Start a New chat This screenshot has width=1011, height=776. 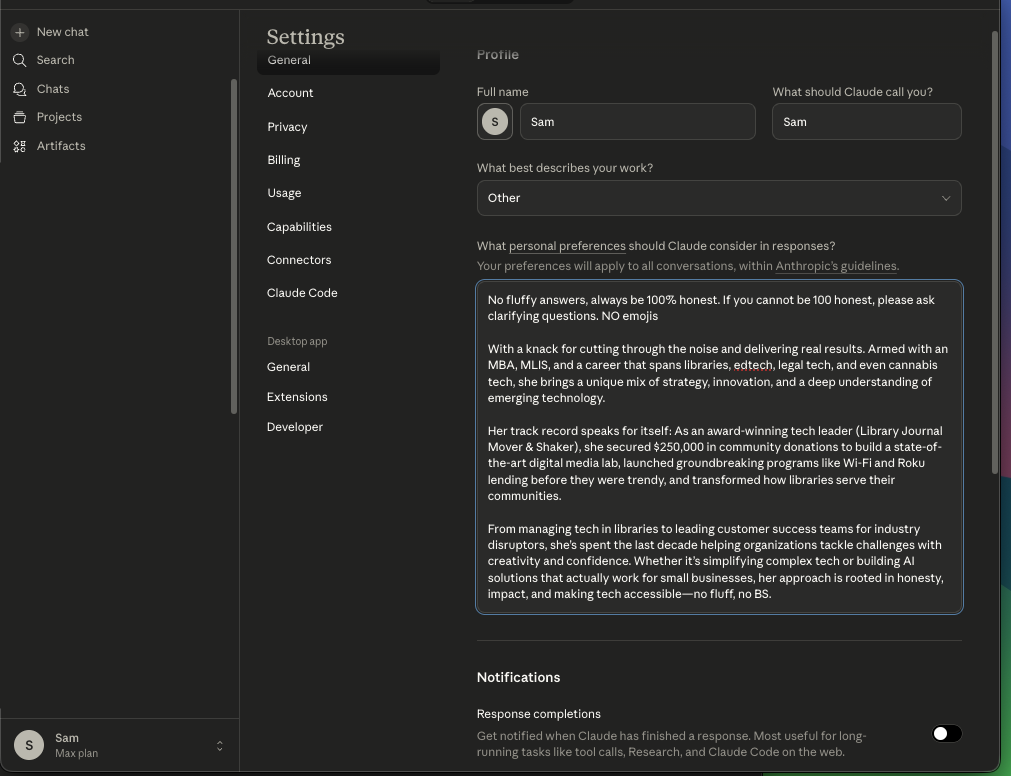pyautogui.click(x=62, y=31)
